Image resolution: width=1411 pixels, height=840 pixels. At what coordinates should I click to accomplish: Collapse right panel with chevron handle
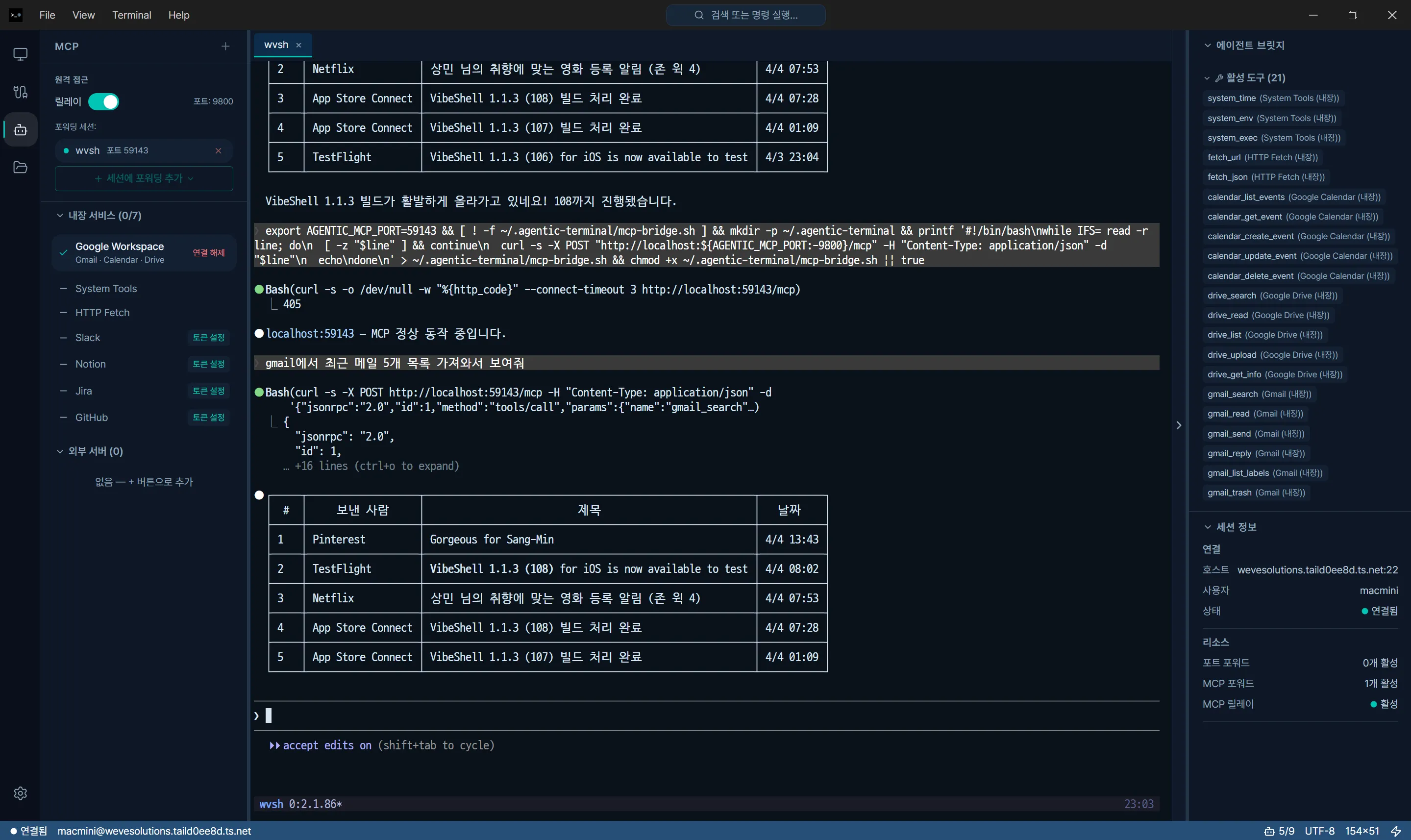tap(1178, 425)
